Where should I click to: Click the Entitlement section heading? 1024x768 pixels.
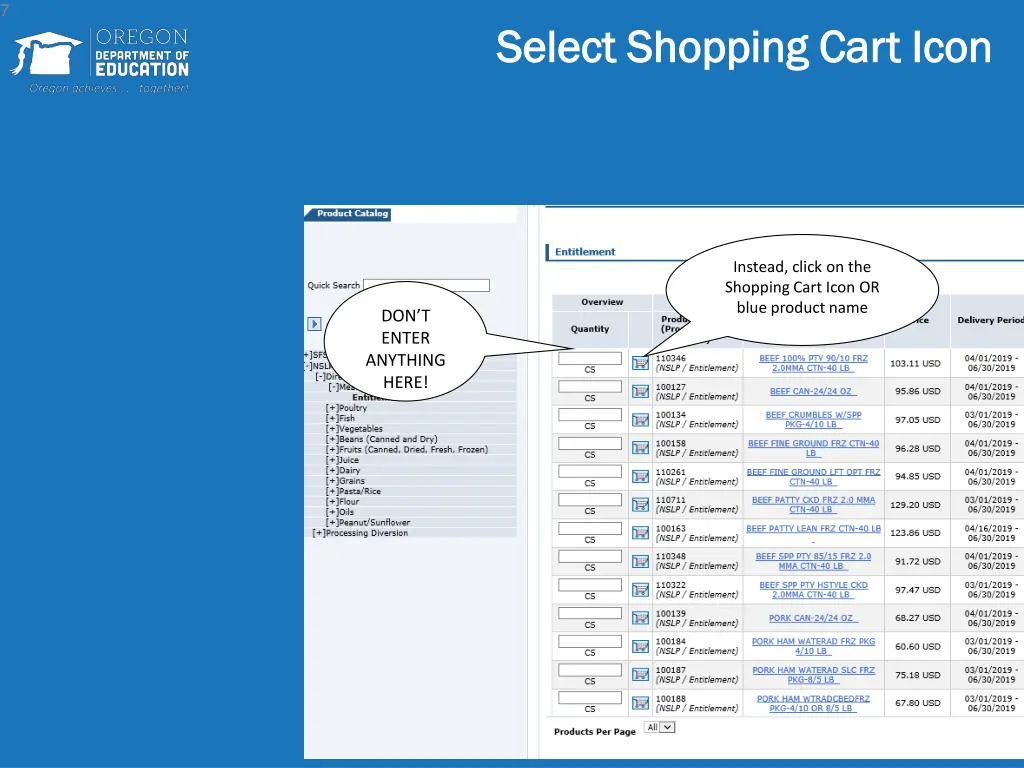point(584,251)
